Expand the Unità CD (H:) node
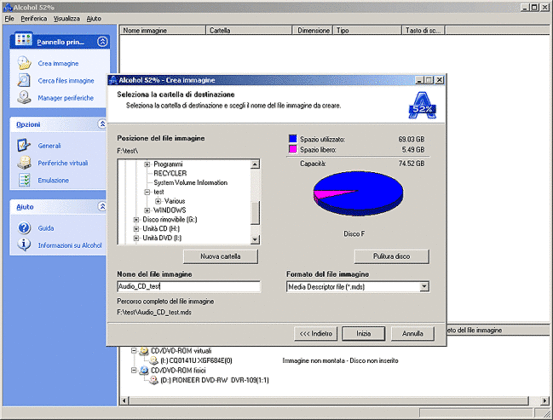The image size is (553, 420). tap(136, 229)
